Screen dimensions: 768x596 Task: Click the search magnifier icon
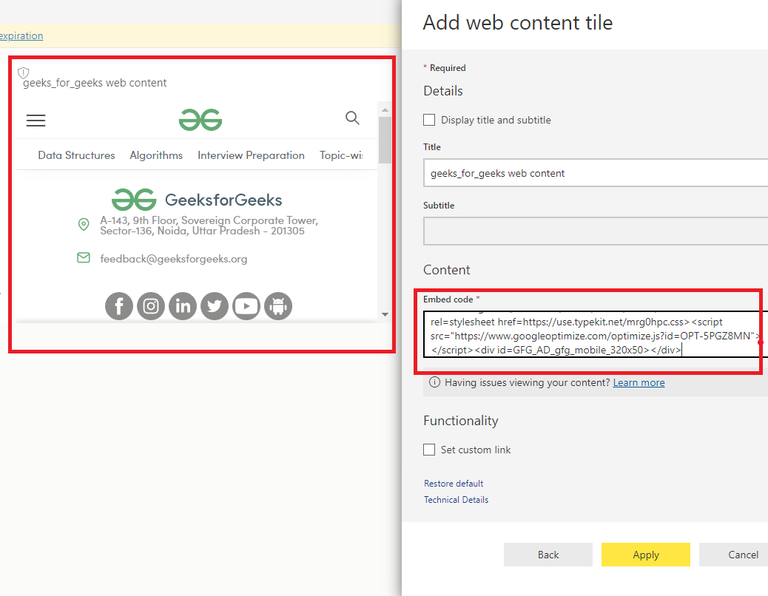click(352, 118)
